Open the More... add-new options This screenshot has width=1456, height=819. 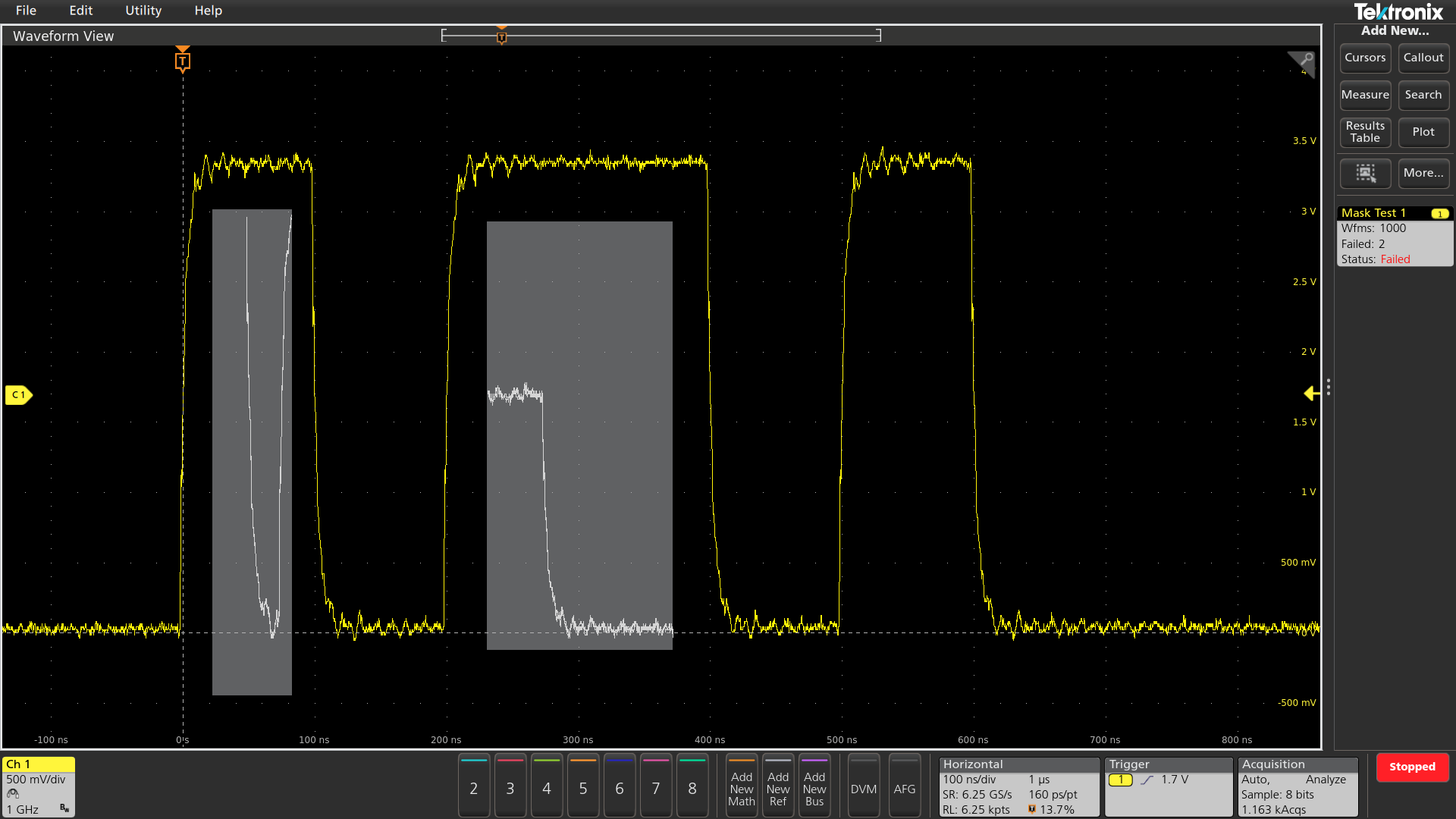1423,173
